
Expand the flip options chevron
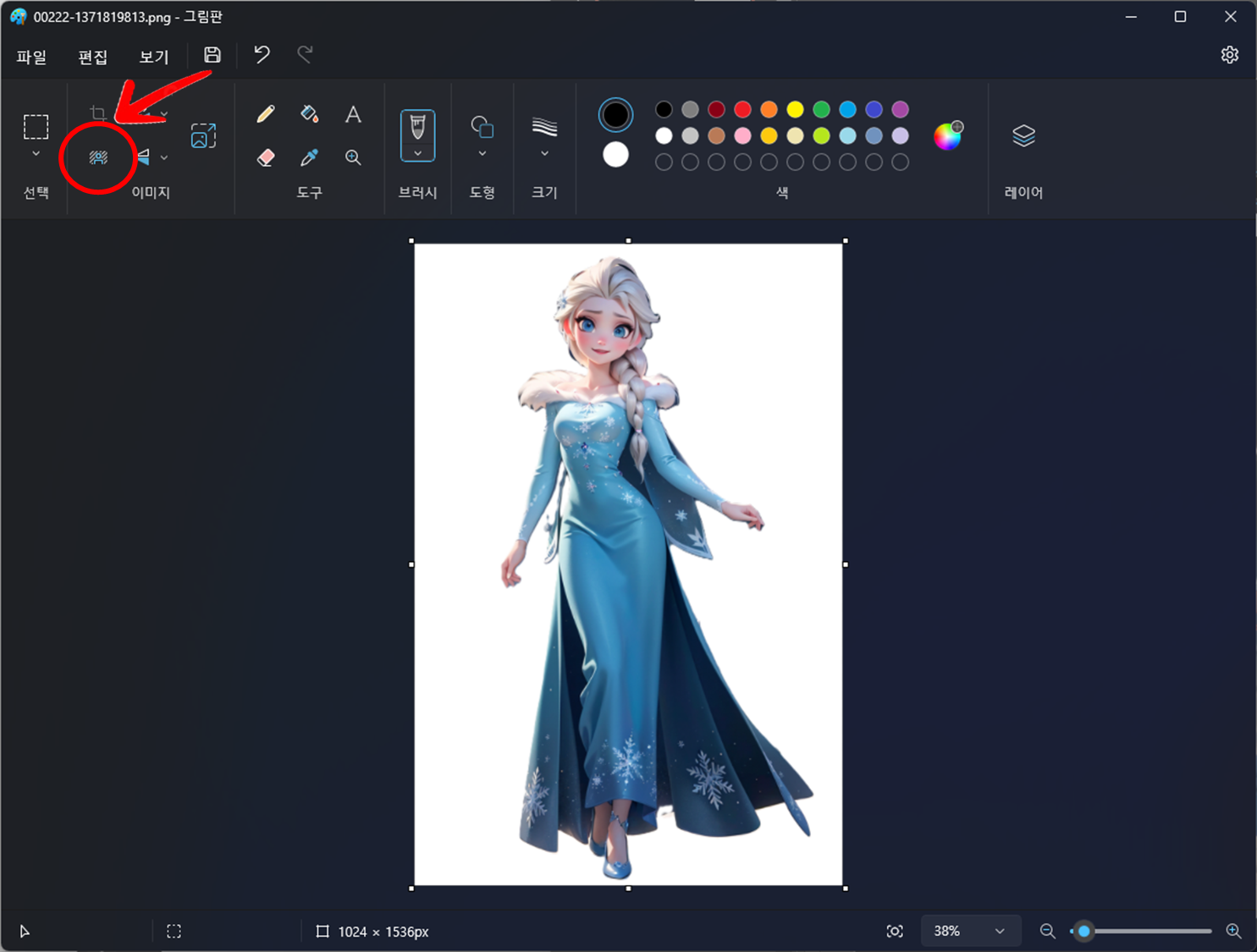[164, 157]
